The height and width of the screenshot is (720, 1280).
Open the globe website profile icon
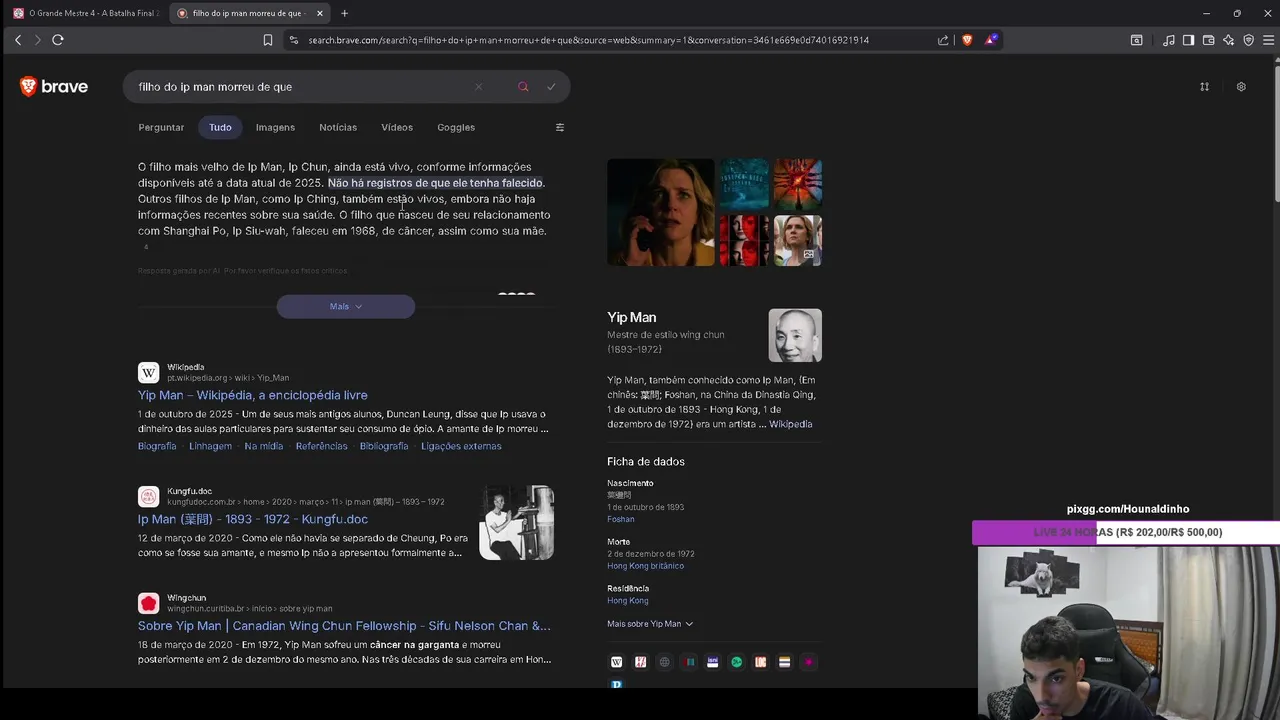pyautogui.click(x=664, y=662)
